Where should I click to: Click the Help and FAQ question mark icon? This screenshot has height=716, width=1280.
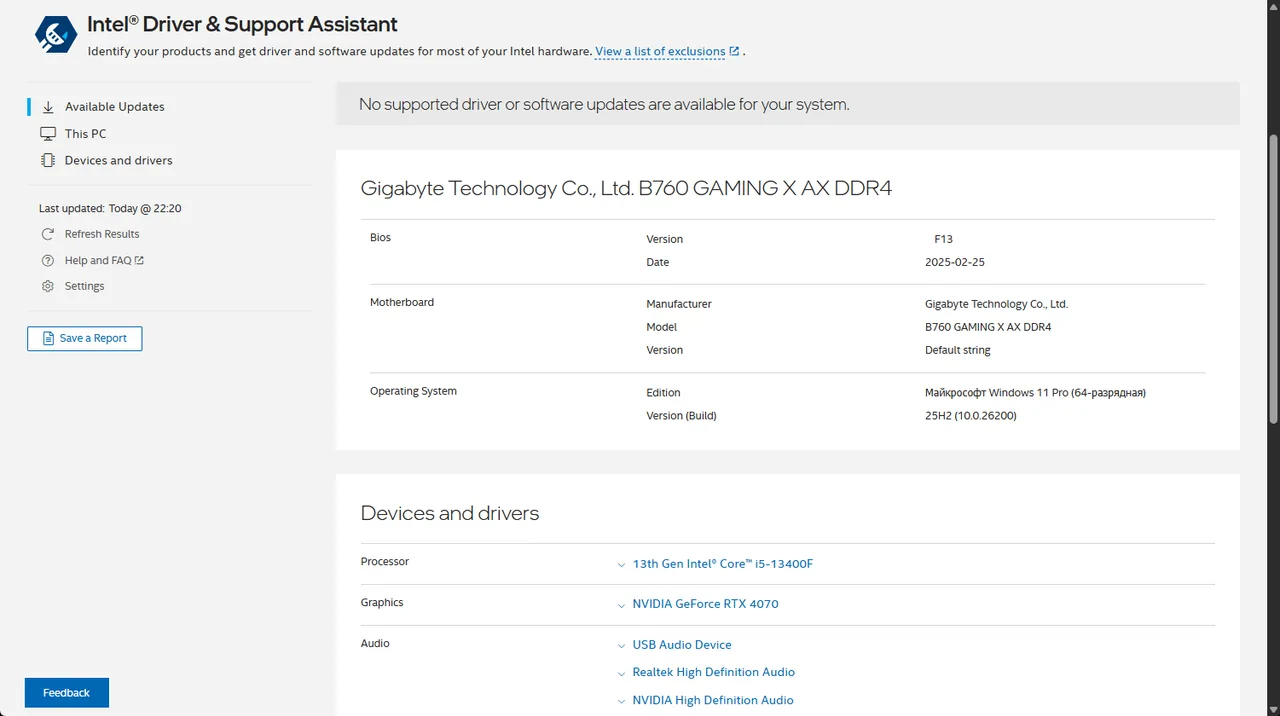(x=48, y=260)
